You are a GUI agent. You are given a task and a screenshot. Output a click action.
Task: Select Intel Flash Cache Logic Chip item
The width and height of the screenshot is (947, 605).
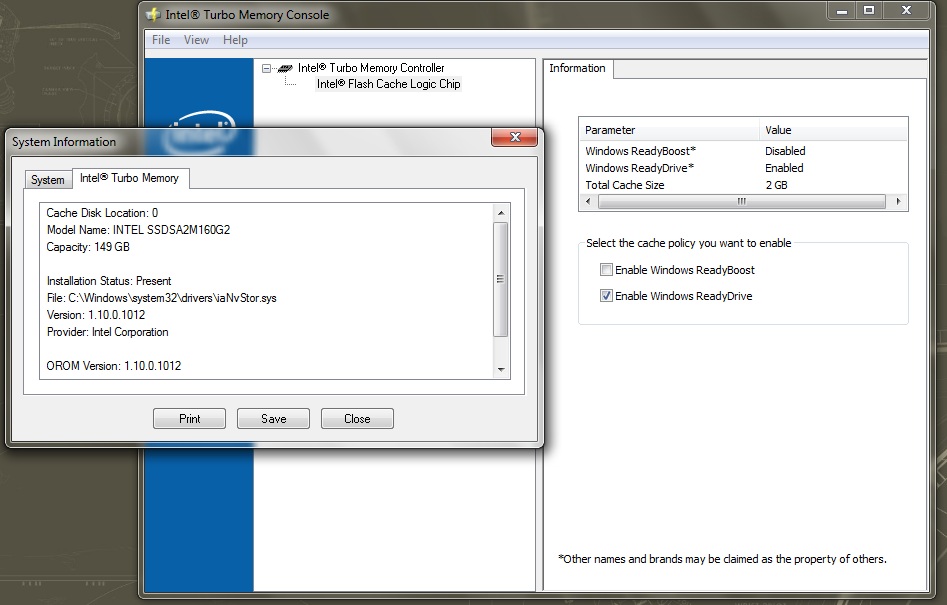tap(388, 84)
